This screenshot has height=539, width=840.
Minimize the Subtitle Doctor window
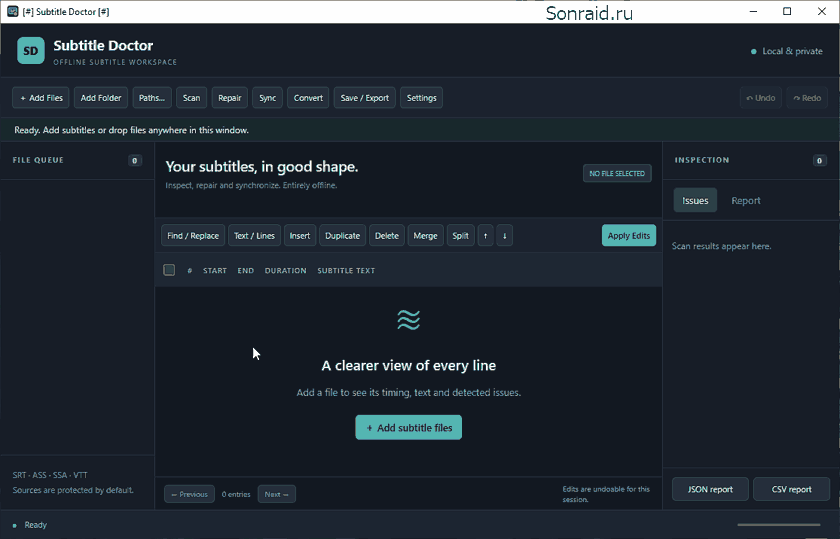coord(753,11)
